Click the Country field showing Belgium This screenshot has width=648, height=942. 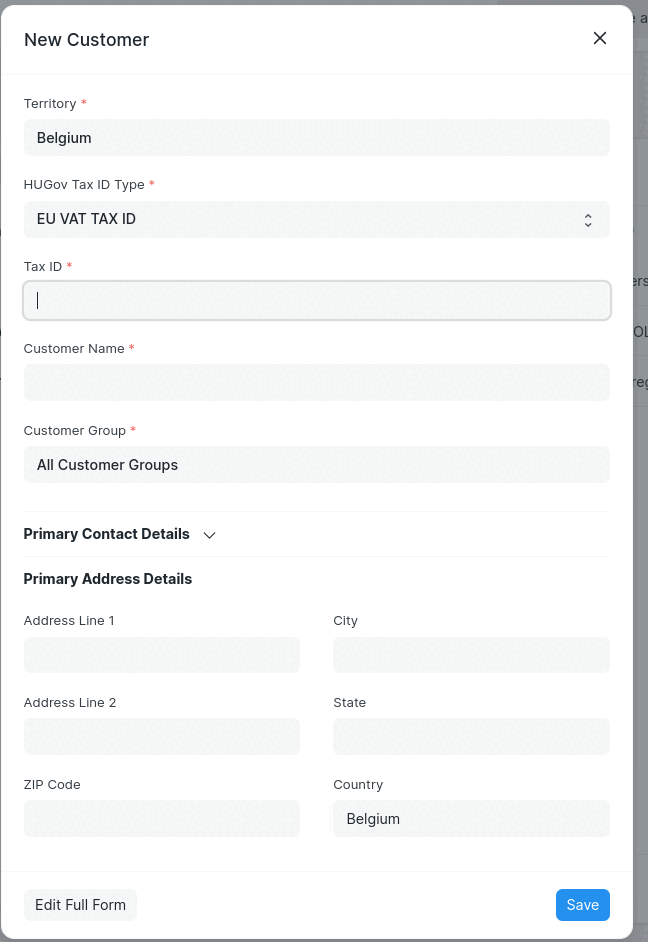471,818
